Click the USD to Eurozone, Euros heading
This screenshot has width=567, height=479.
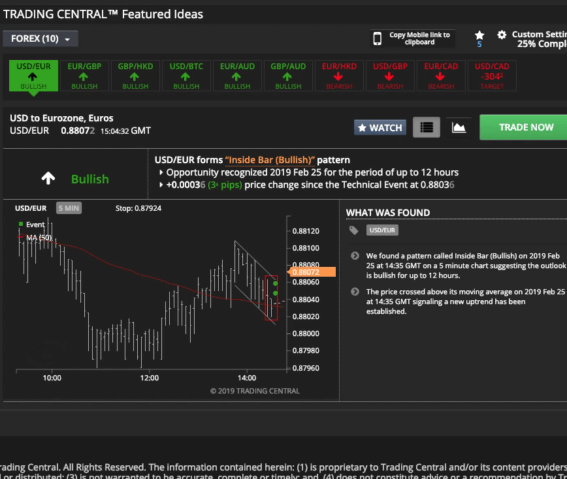click(61, 118)
